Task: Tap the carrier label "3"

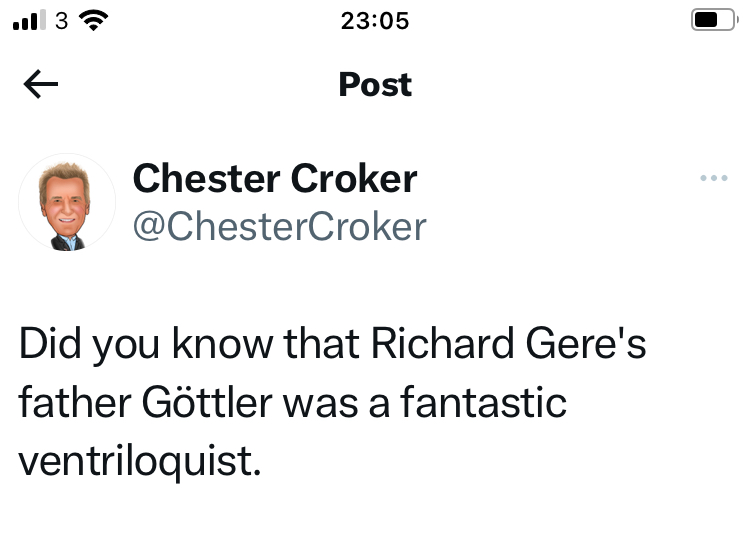Action: [x=61, y=20]
